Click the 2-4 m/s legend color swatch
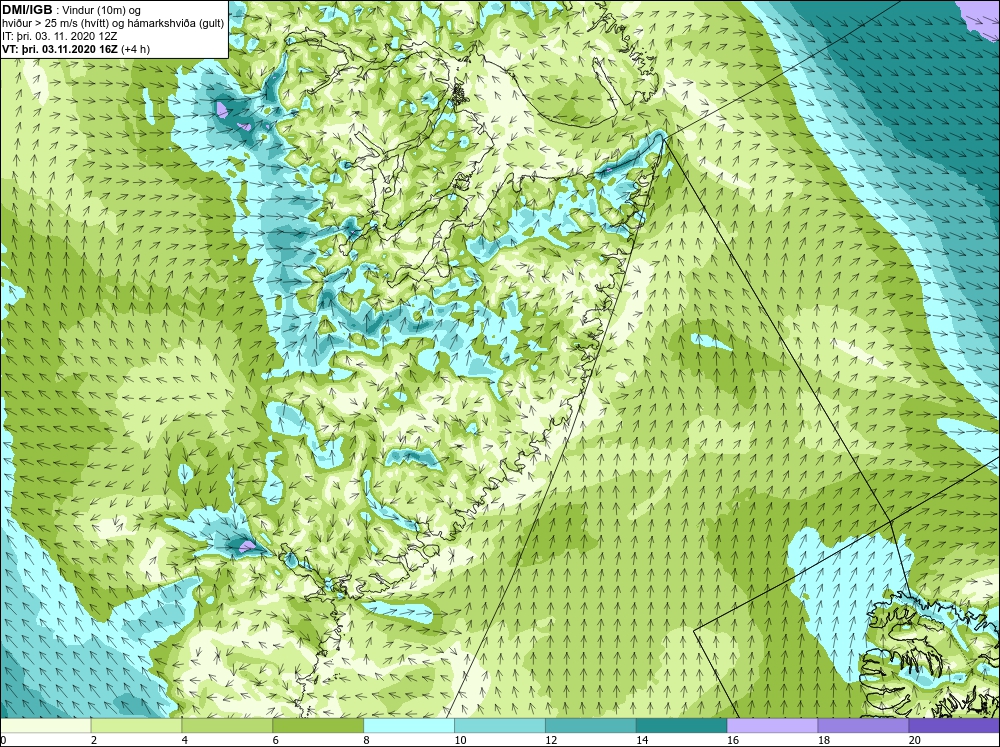The width and height of the screenshot is (1000, 747). (136, 726)
